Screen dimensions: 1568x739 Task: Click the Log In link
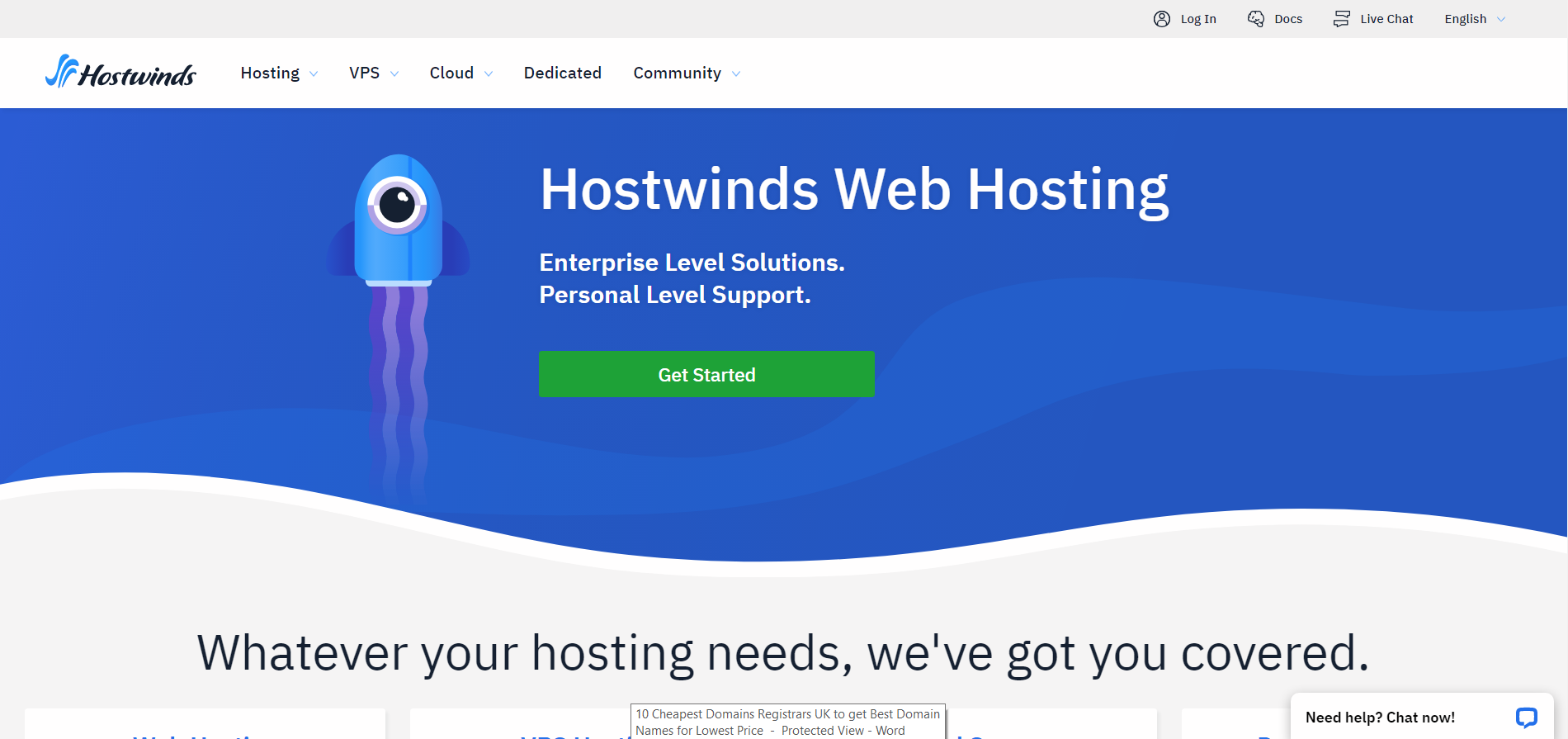pyautogui.click(x=1198, y=19)
